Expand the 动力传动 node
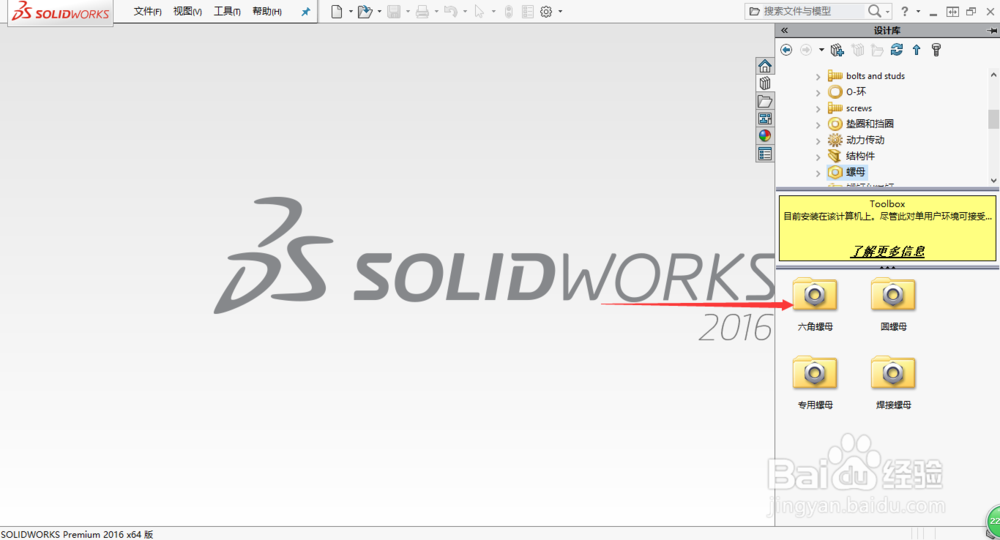This screenshot has width=1000, height=540. (818, 141)
